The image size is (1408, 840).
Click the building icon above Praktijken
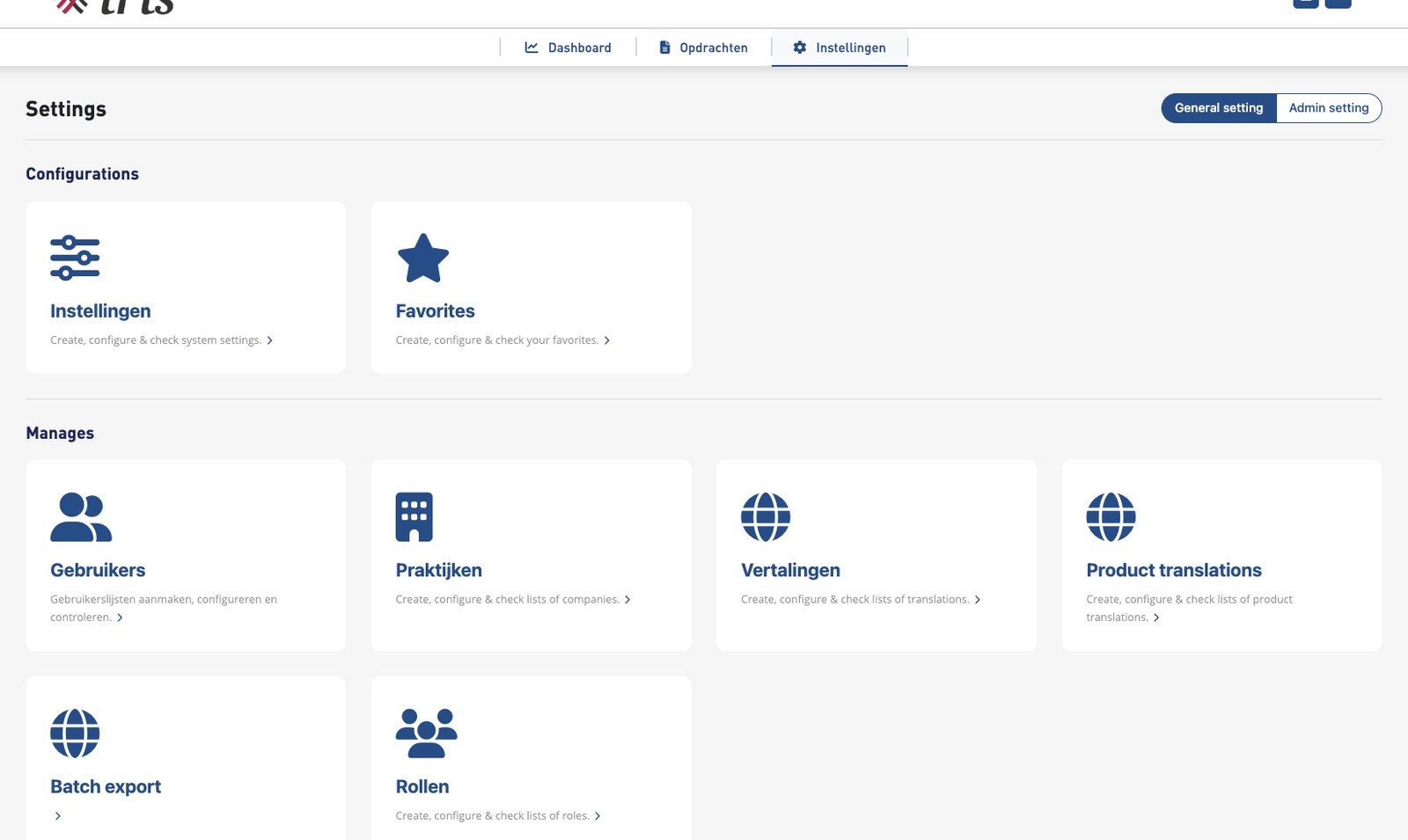(414, 516)
